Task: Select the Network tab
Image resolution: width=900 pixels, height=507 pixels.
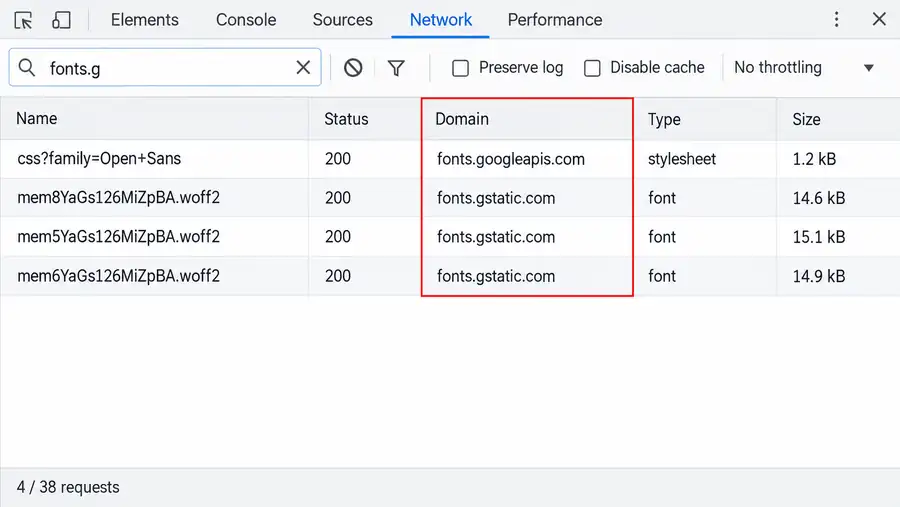Action: 441,20
